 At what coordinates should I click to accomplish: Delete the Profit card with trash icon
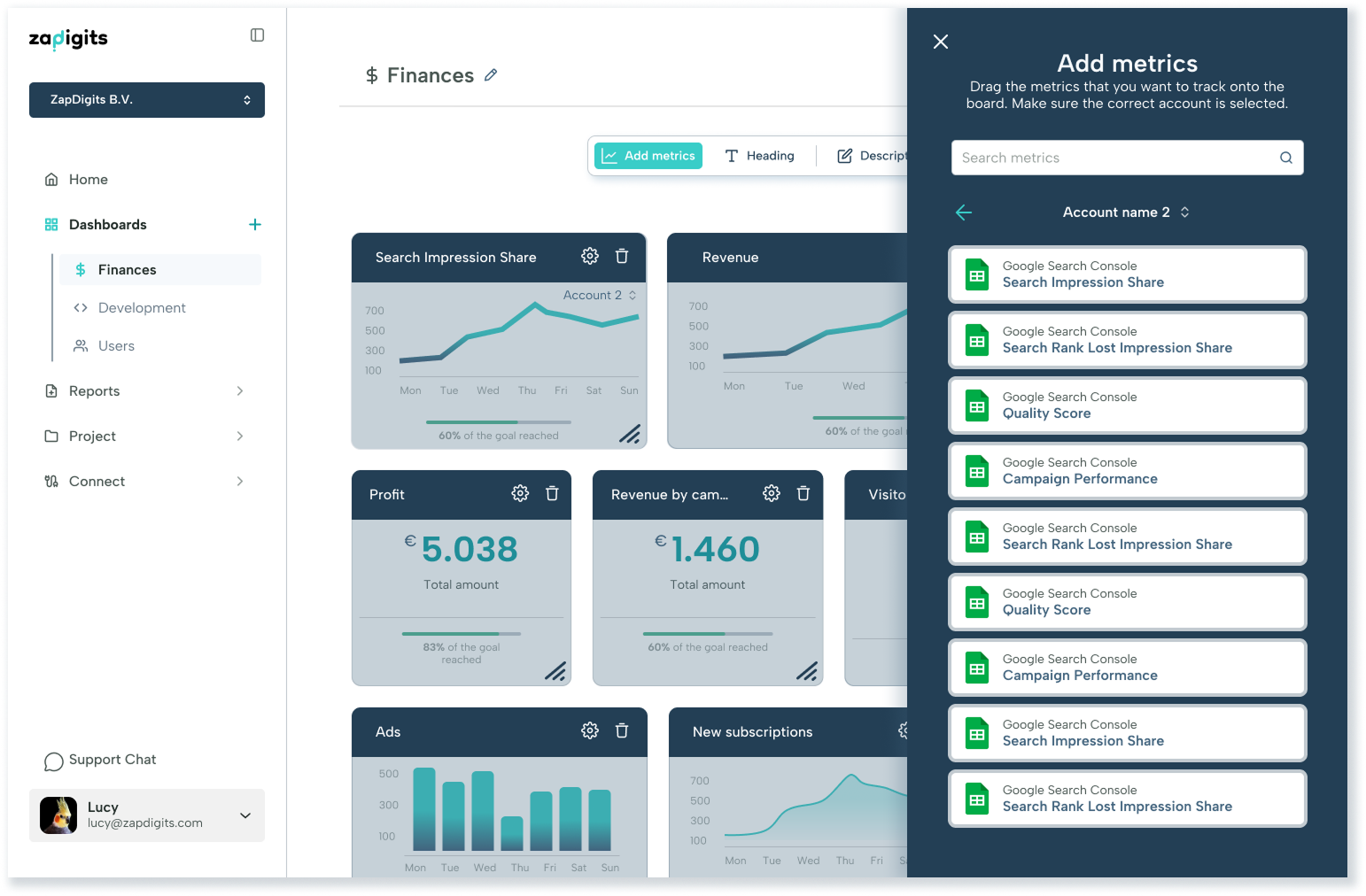pos(552,494)
